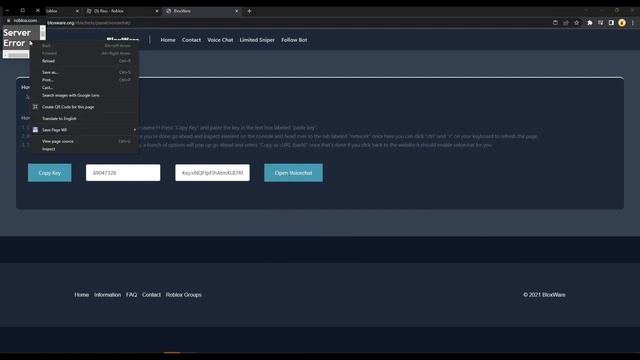The width and height of the screenshot is (640, 360).
Task: Open the Follow Bot navigation link
Action: (294, 40)
